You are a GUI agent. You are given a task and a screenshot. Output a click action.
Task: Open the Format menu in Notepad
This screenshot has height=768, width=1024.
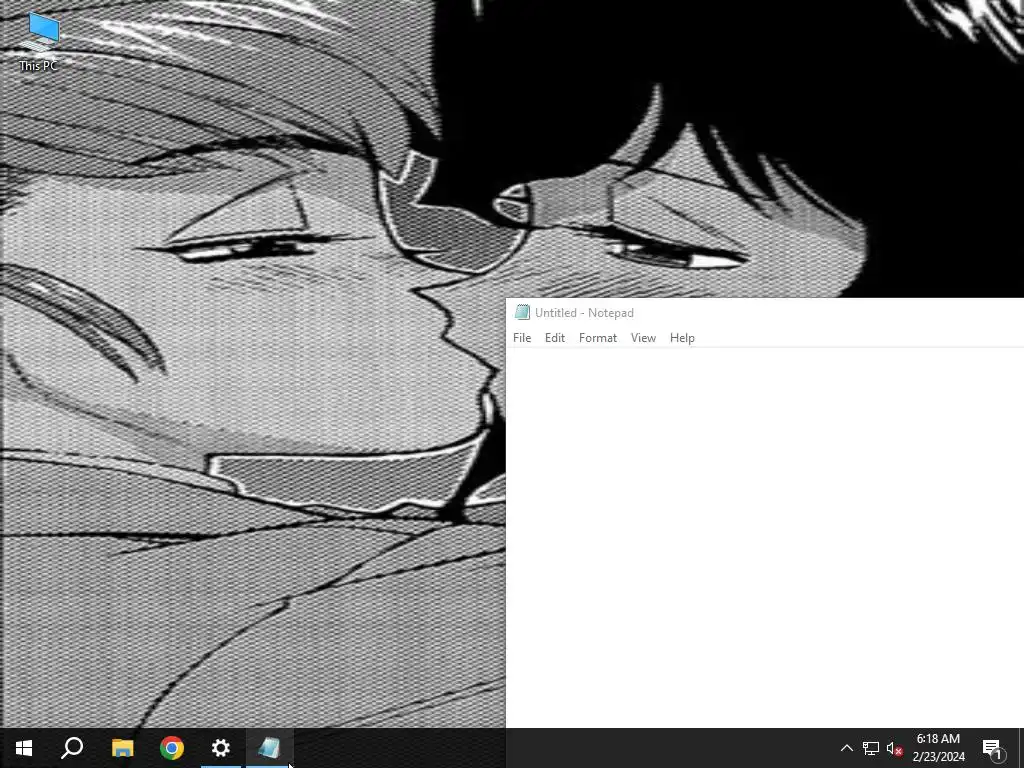(x=598, y=338)
